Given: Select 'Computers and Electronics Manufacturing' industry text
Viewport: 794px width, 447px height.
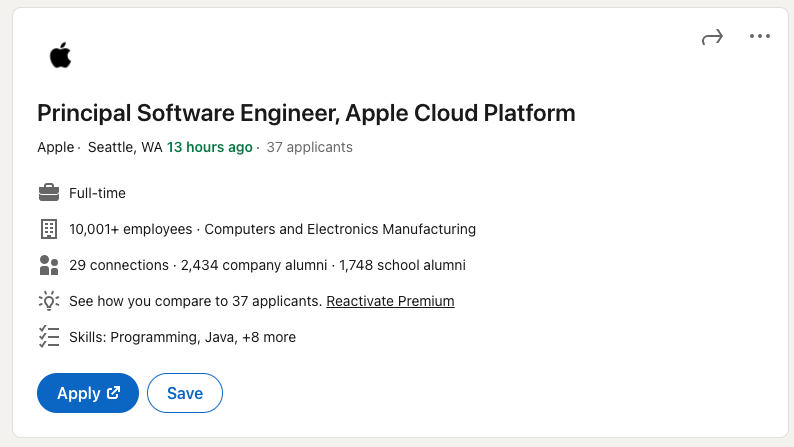Looking at the screenshot, I should (340, 229).
